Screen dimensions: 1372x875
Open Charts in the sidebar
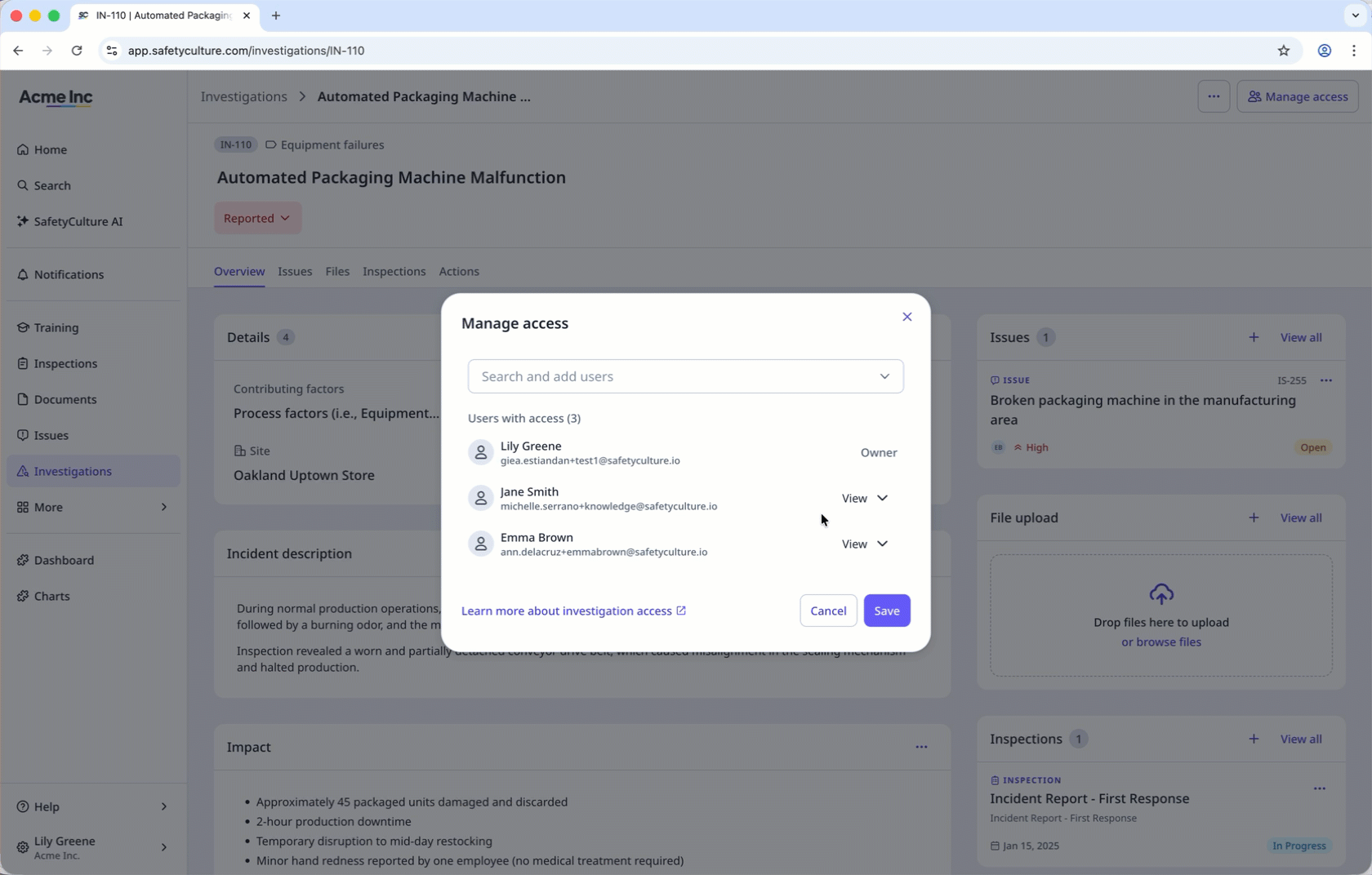(x=93, y=596)
